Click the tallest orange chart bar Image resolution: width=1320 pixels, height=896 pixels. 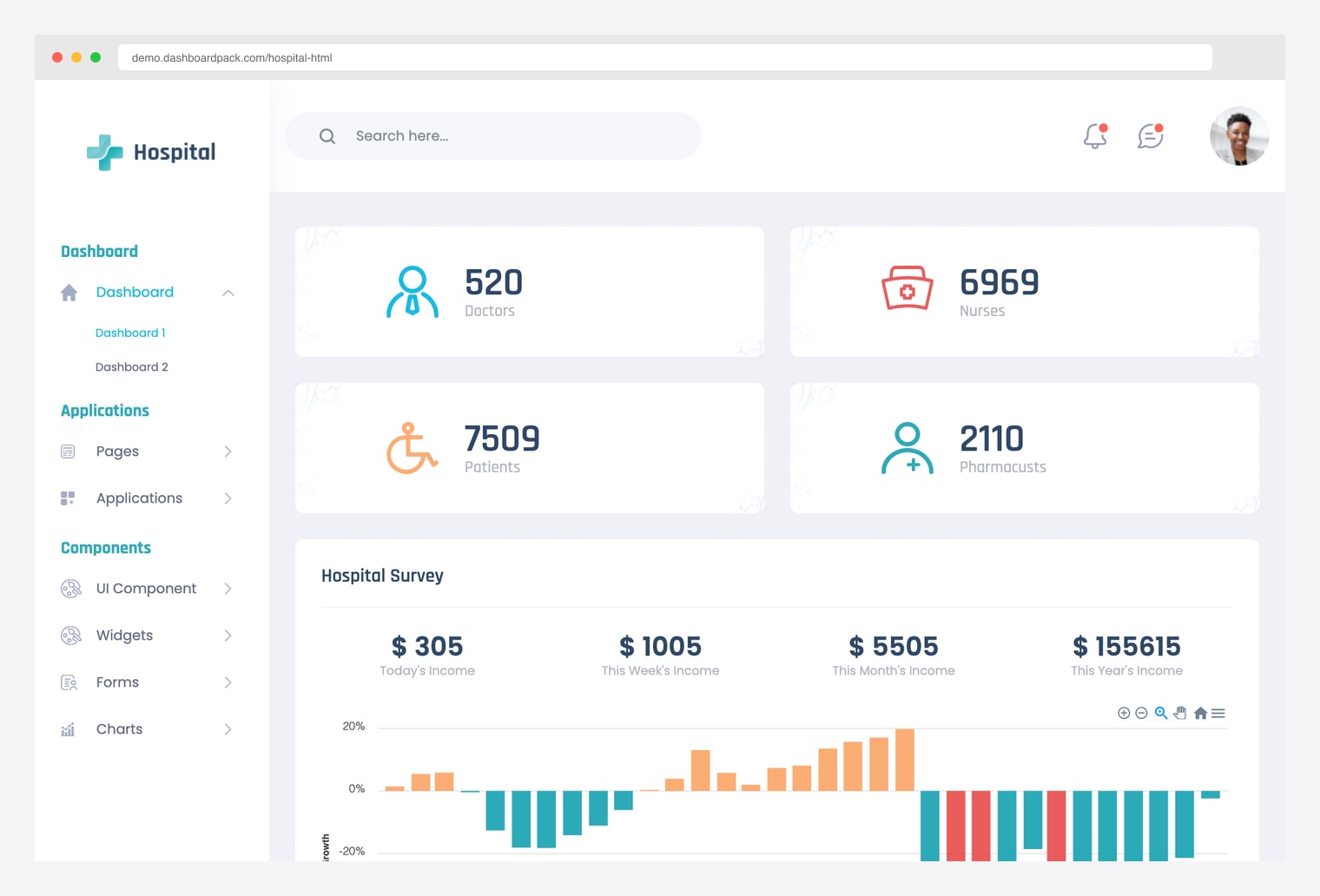coord(905,760)
